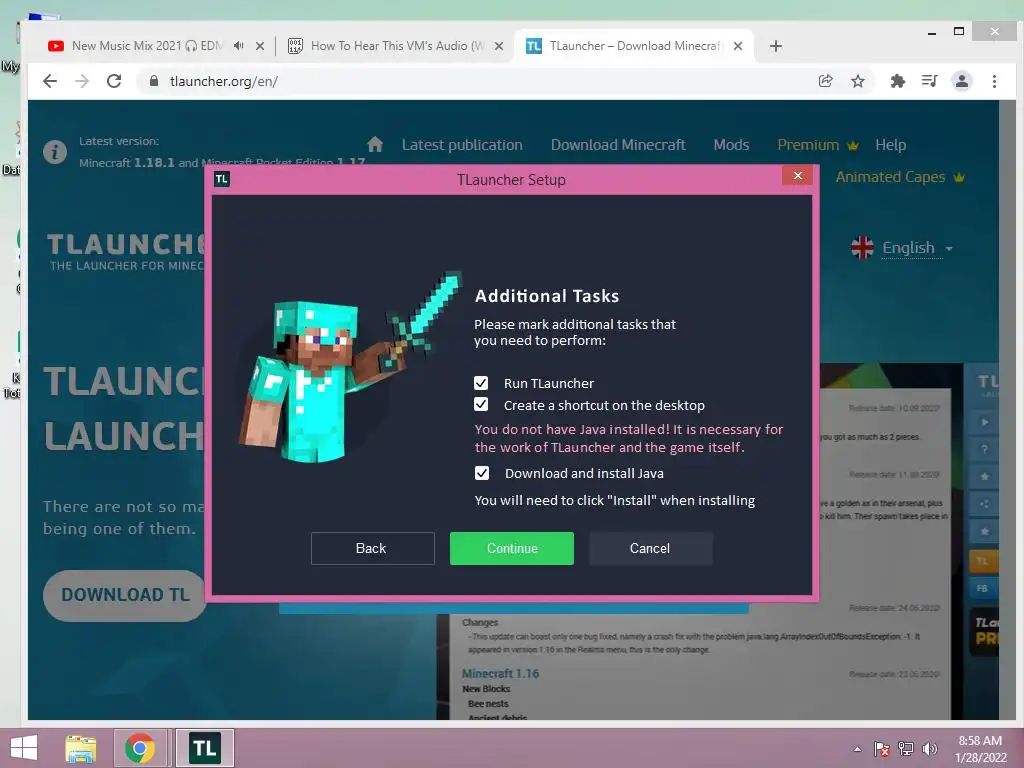Expand the English language dropdown

pos(903,248)
